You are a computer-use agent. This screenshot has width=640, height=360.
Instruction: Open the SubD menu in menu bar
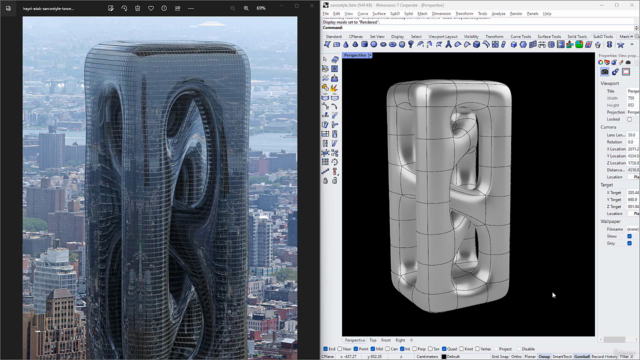click(x=395, y=13)
